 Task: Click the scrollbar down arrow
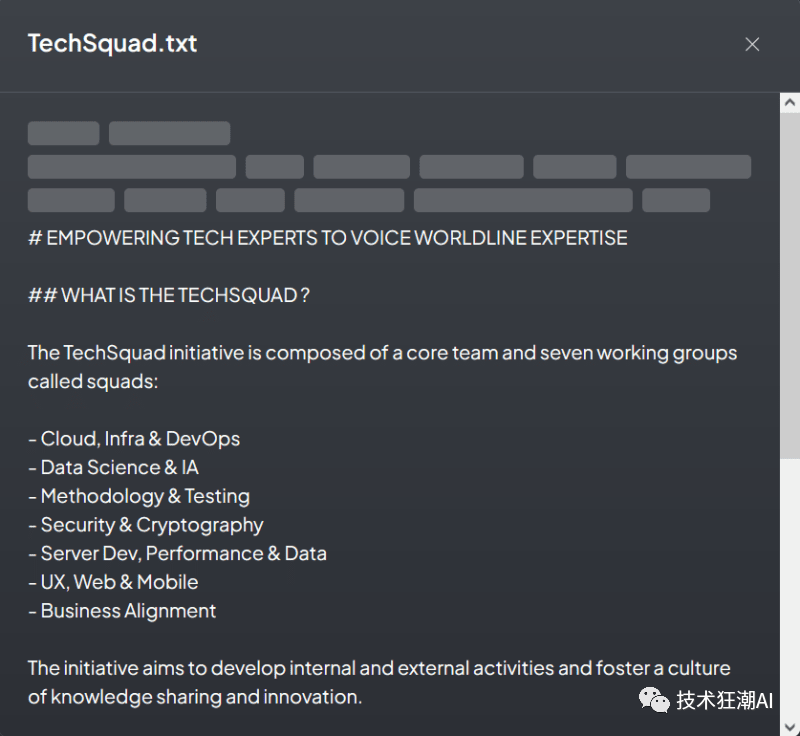[789, 726]
